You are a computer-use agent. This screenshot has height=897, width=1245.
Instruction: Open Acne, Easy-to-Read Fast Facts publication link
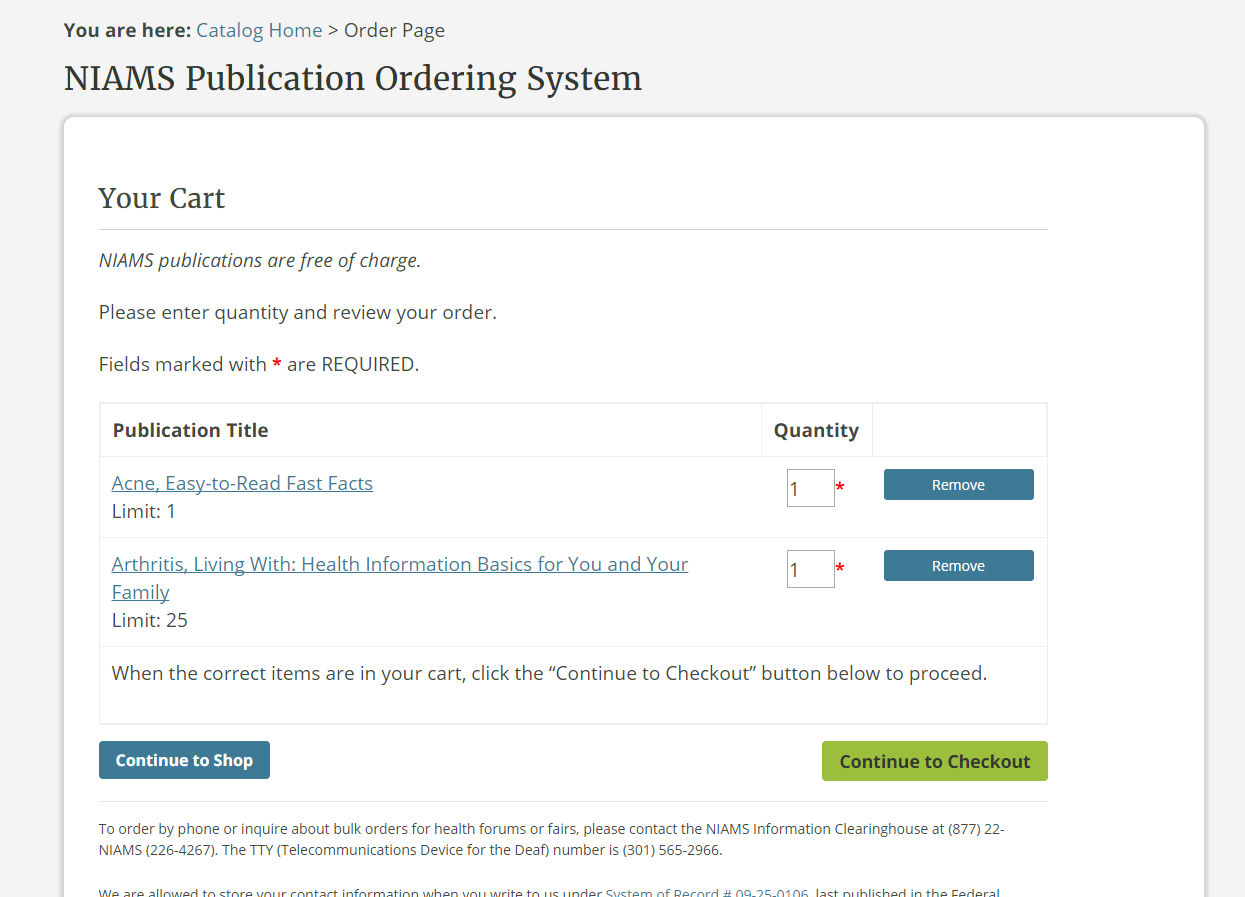(x=242, y=483)
